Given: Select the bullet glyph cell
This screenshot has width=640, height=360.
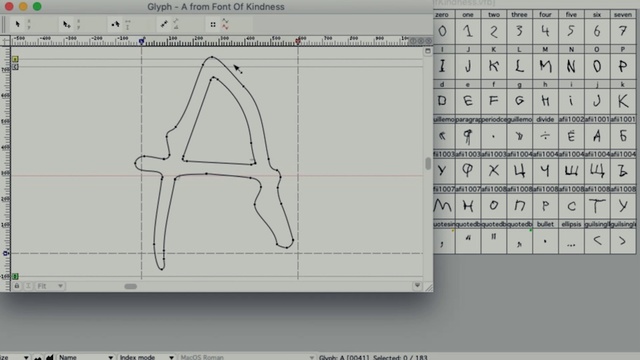Looking at the screenshot, I should pyautogui.click(x=545, y=241).
